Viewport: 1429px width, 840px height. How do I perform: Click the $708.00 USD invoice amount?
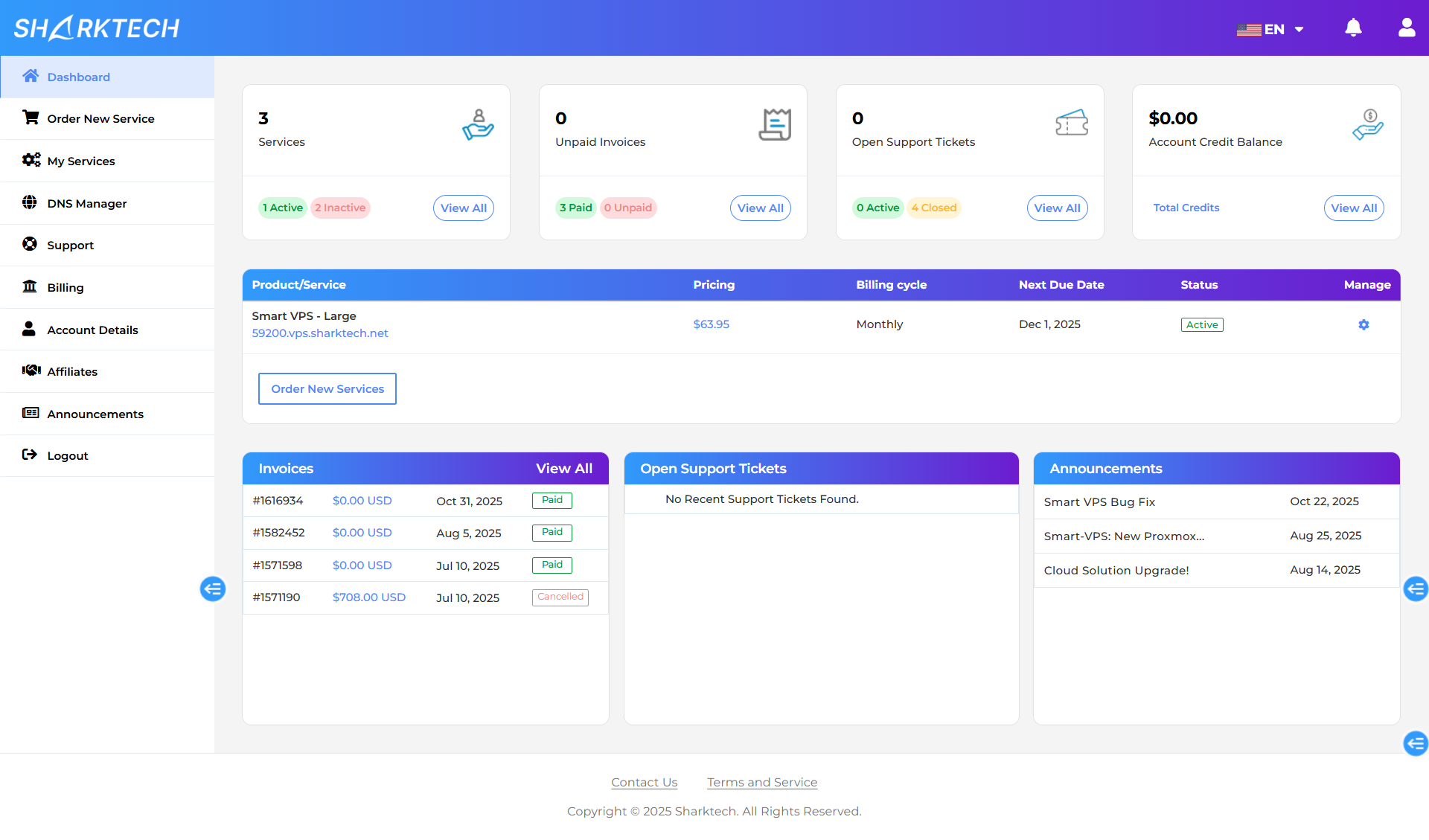(x=369, y=597)
